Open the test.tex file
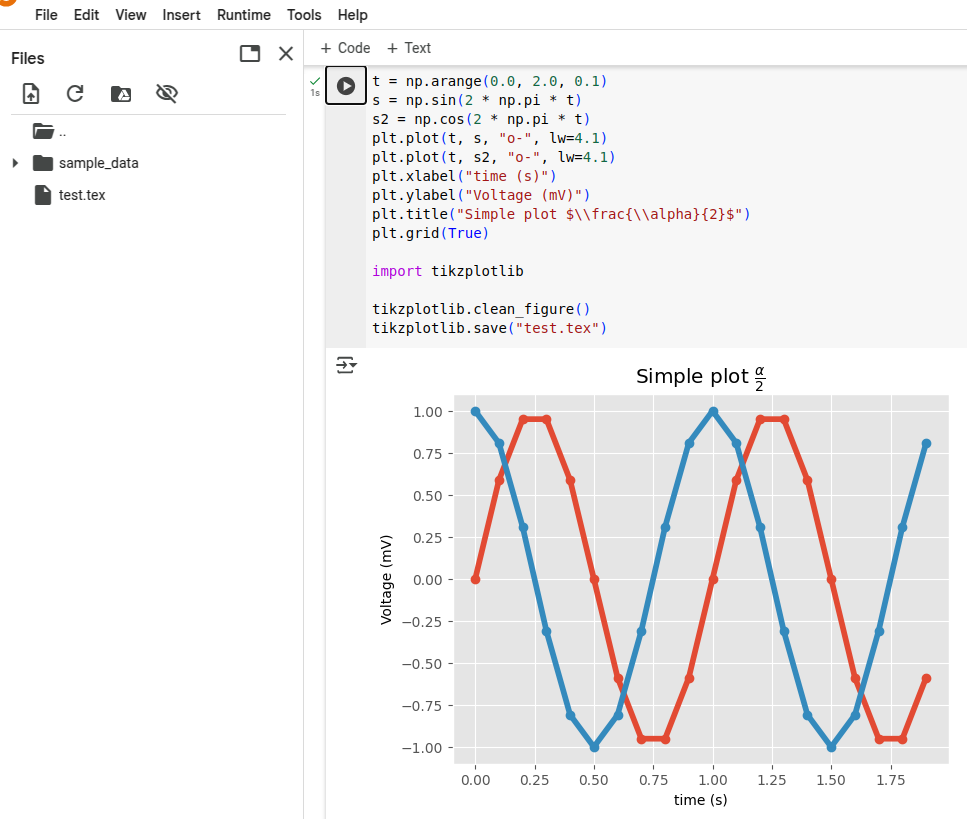The width and height of the screenshot is (967, 819). click(x=81, y=195)
